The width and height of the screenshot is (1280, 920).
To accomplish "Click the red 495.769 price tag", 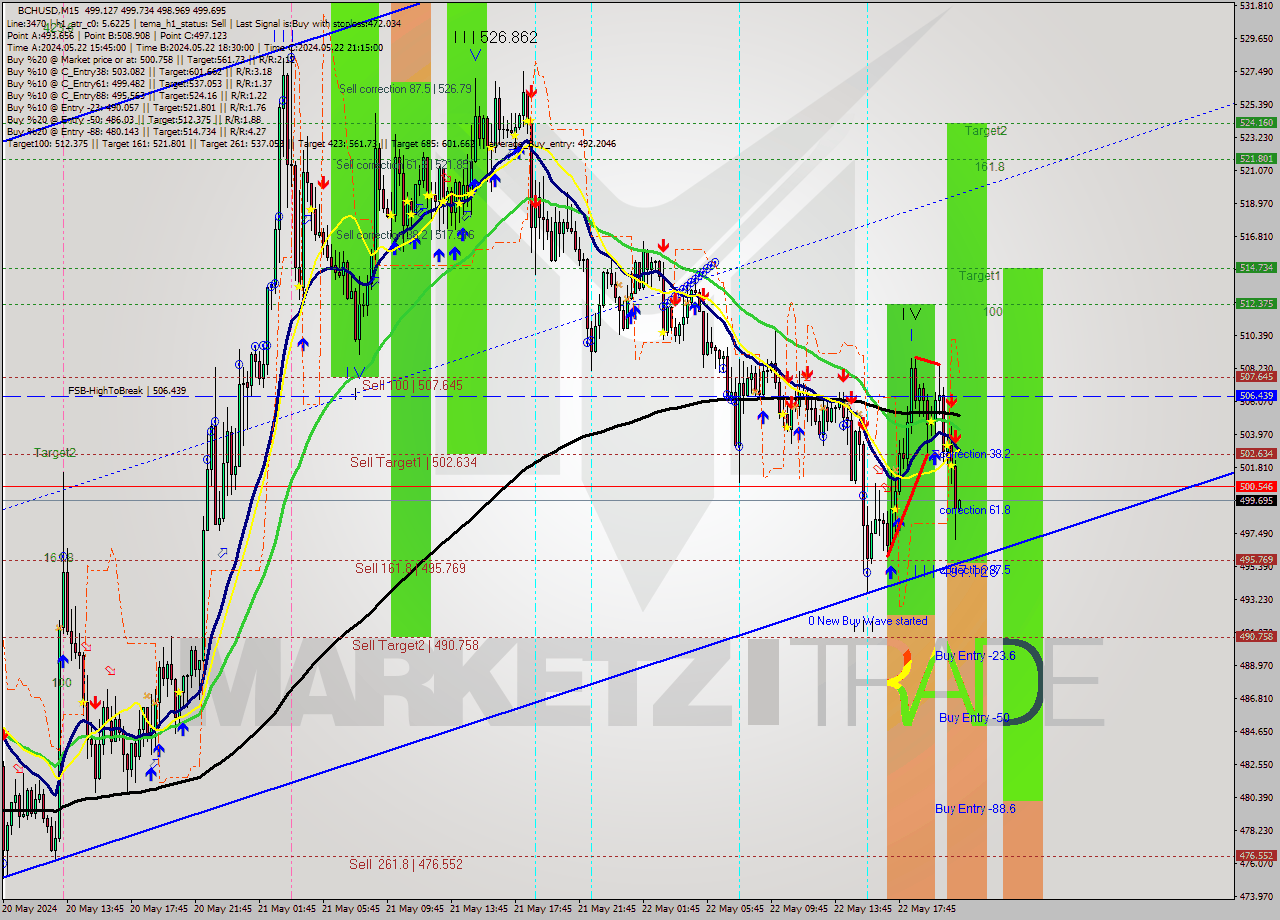I will 1256,560.
